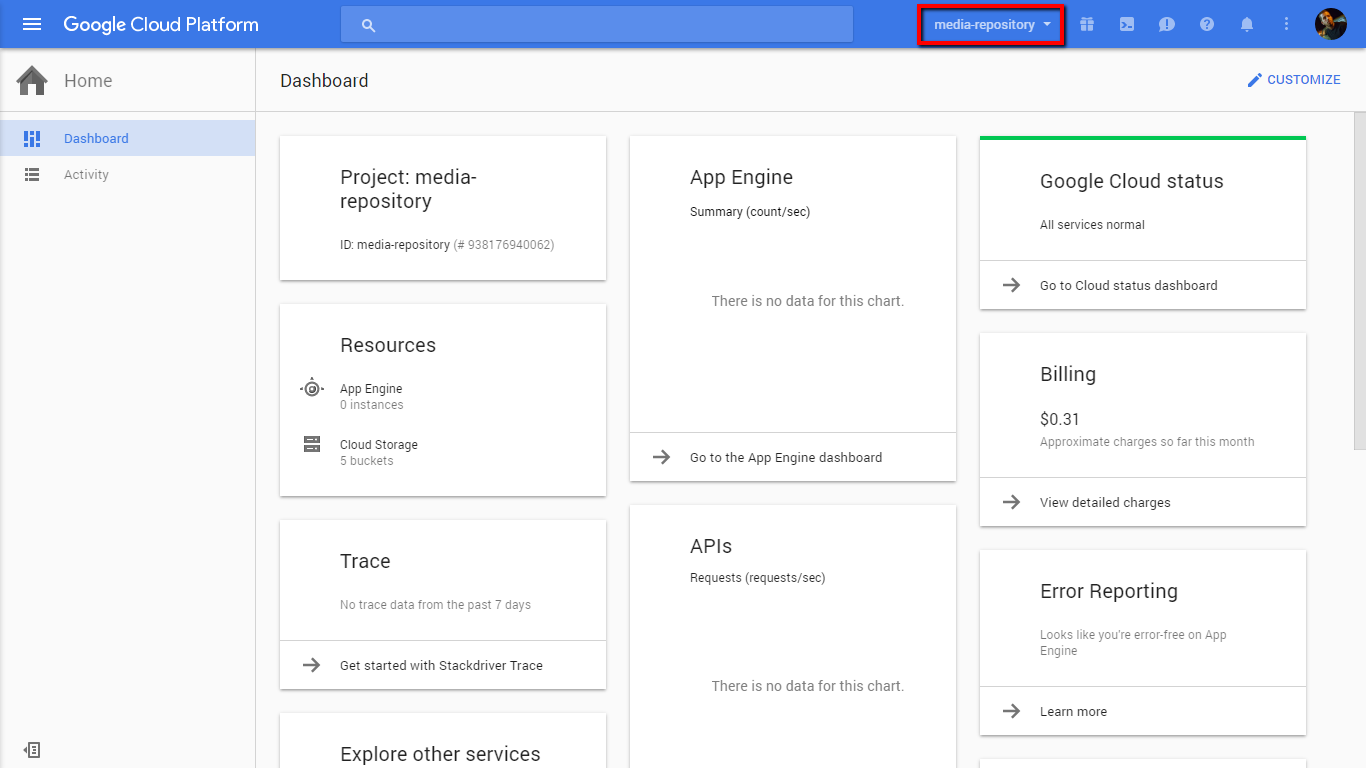Open the feedback exclamation icon
This screenshot has height=768, width=1366.
click(1167, 24)
